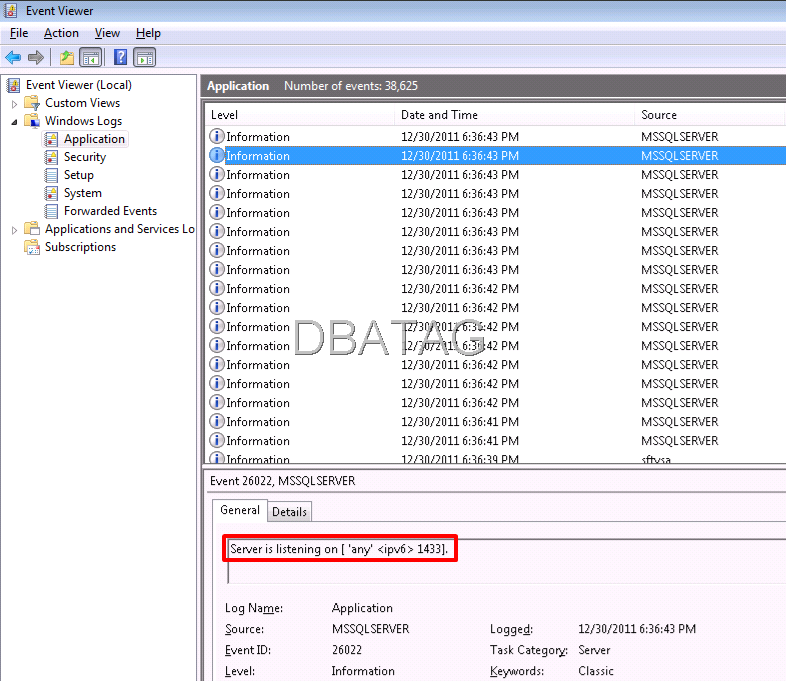
Task: Open the View menu
Action: 107,33
